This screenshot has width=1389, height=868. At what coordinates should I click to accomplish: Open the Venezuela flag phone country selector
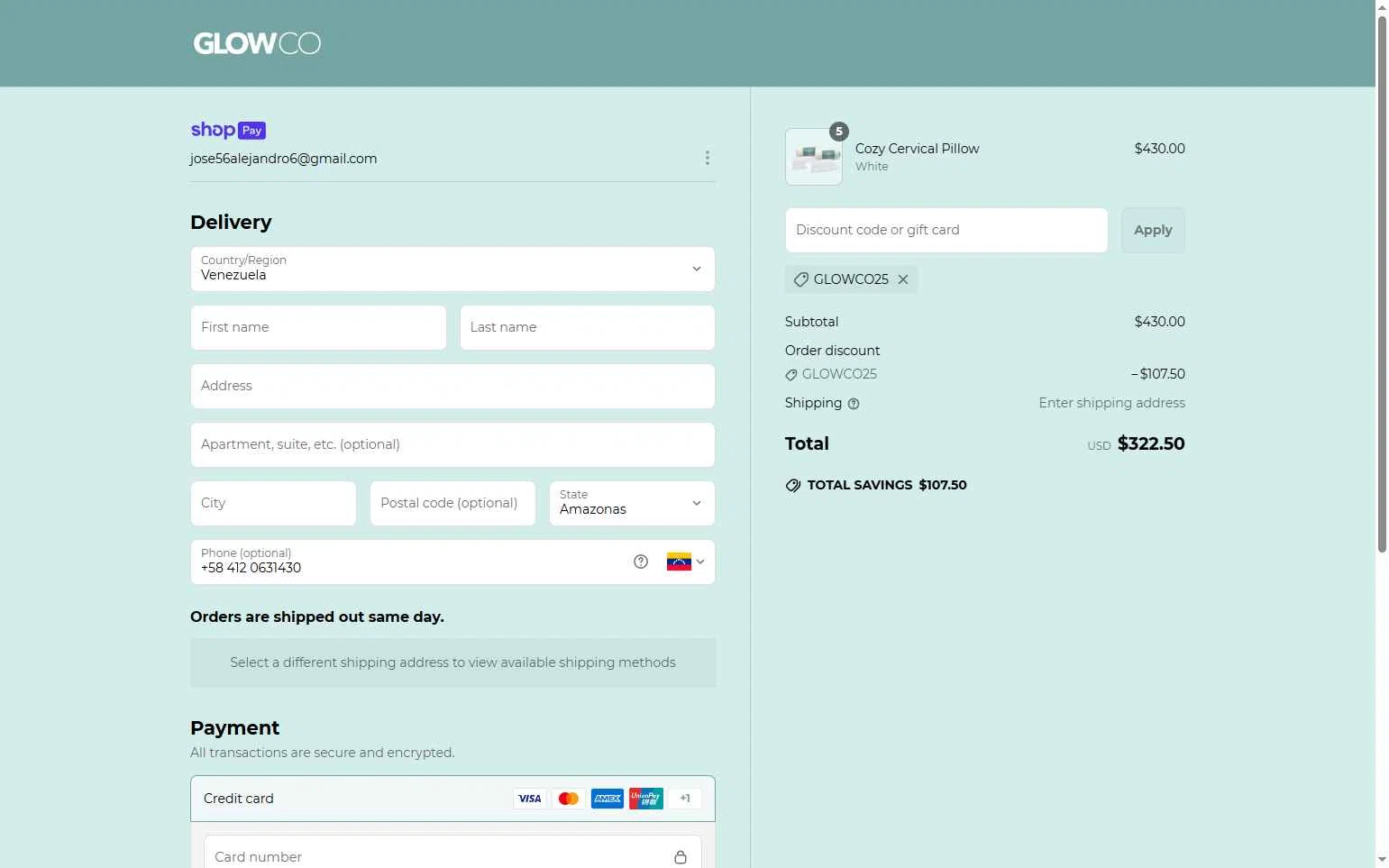[x=686, y=562]
